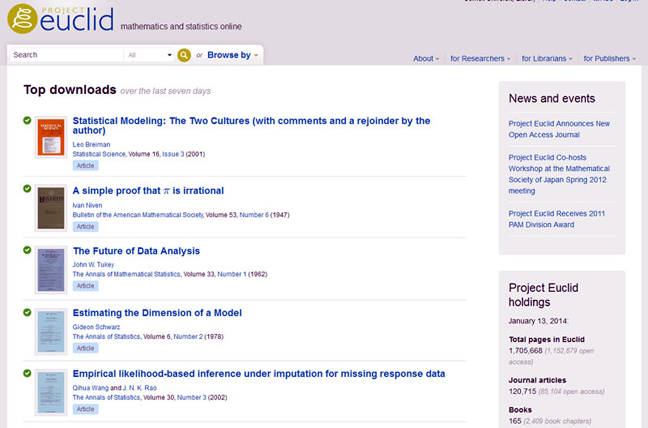Open the Statistical Science journal cover thumbnail
This screenshot has width=648, height=428.
pos(50,138)
